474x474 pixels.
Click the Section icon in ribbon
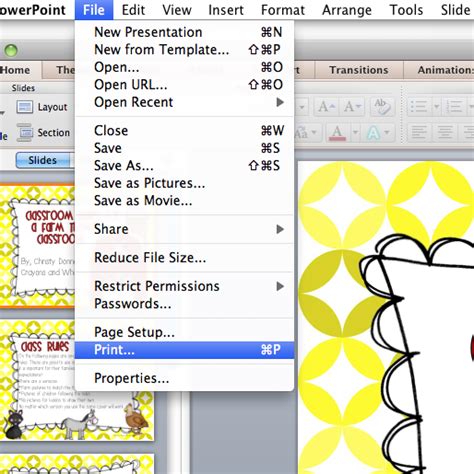click(25, 132)
